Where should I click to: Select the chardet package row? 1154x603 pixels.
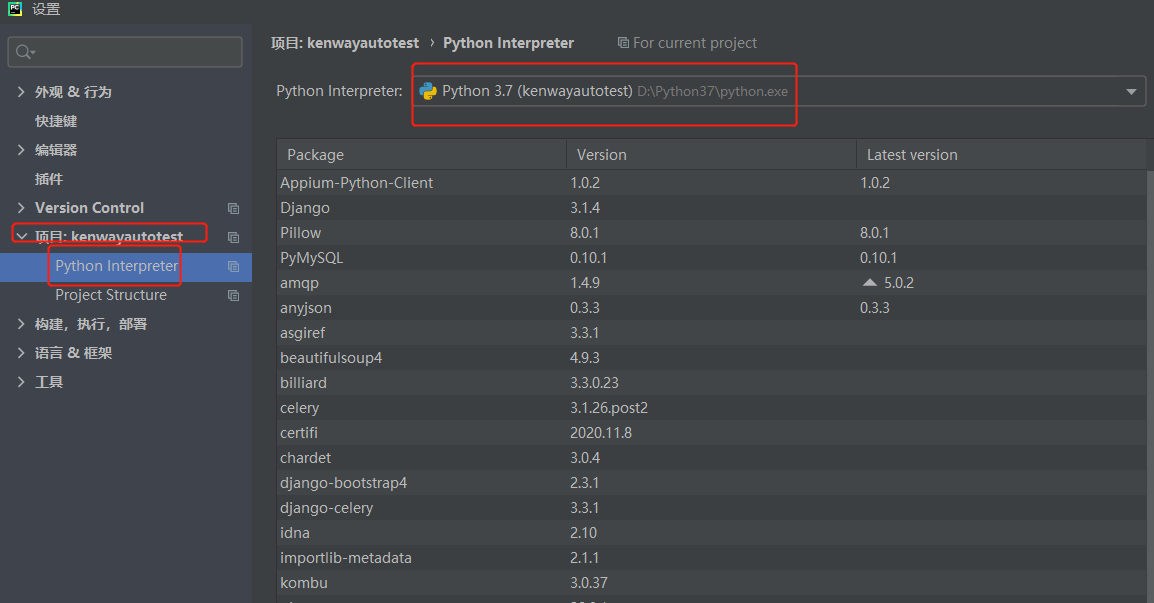[x=712, y=458]
